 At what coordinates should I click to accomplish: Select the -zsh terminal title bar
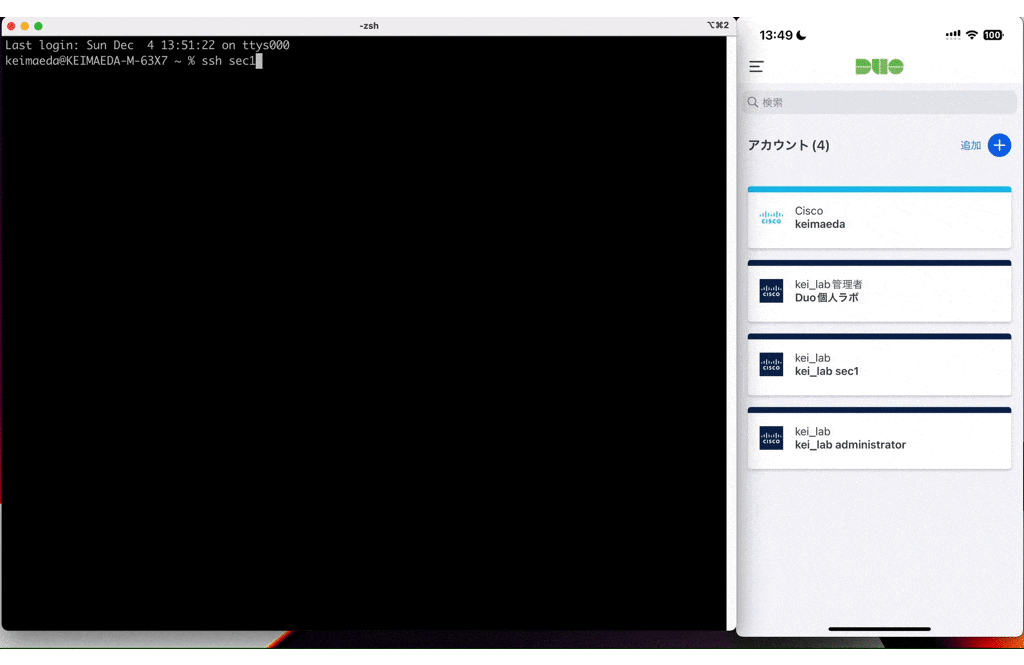[369, 25]
